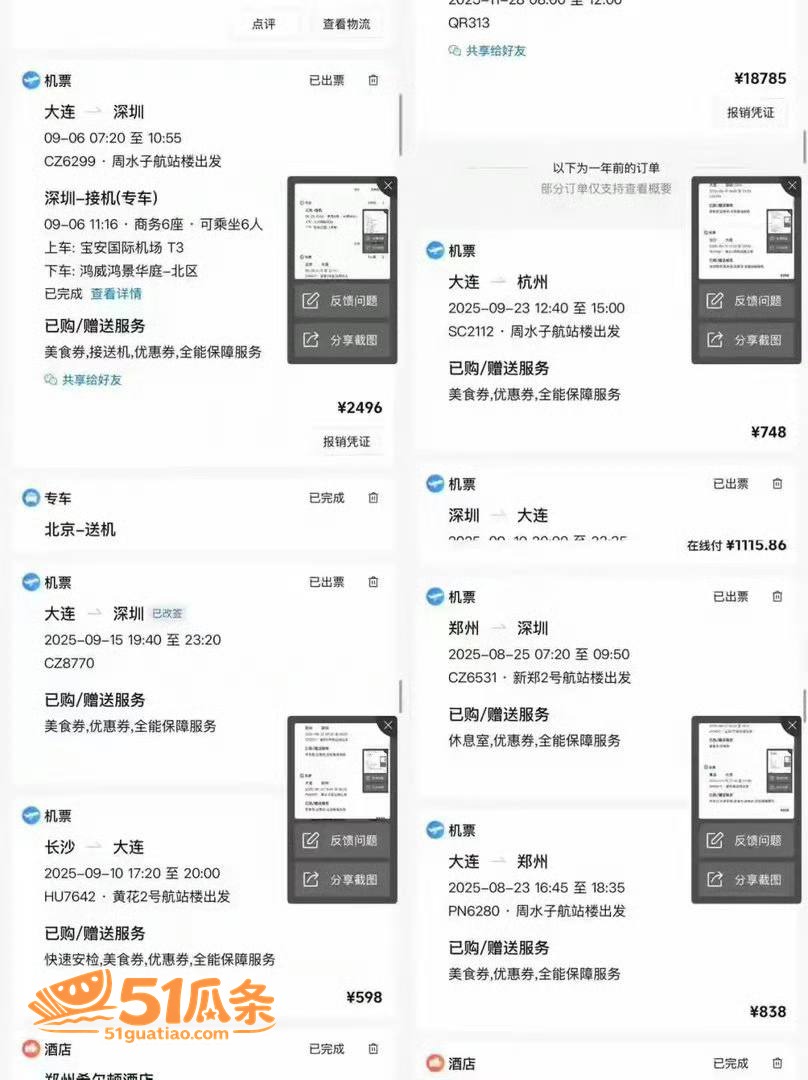Tap 以下为一年前的订单 notice

tap(606, 168)
